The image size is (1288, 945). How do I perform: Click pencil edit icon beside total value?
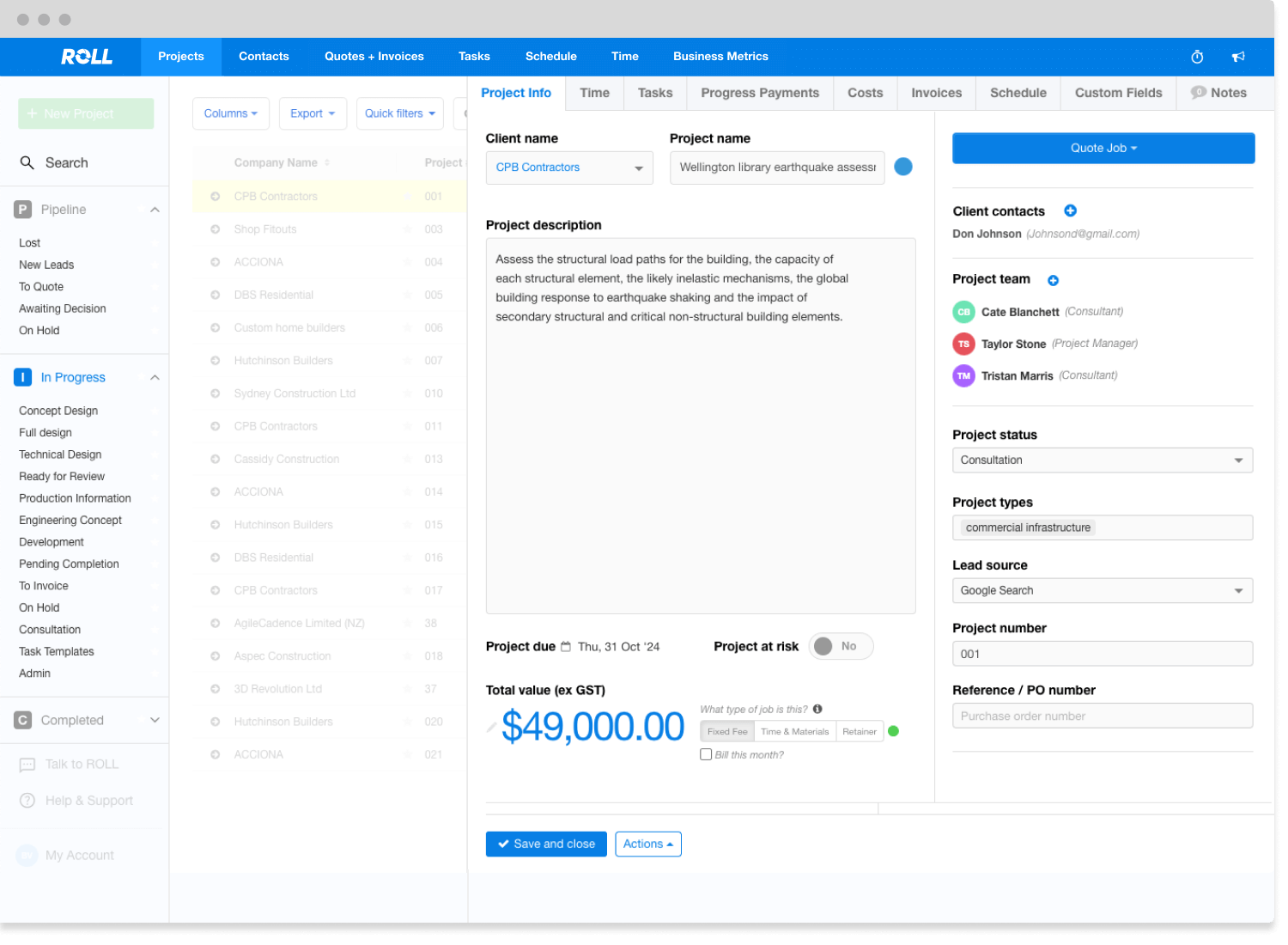(x=491, y=728)
